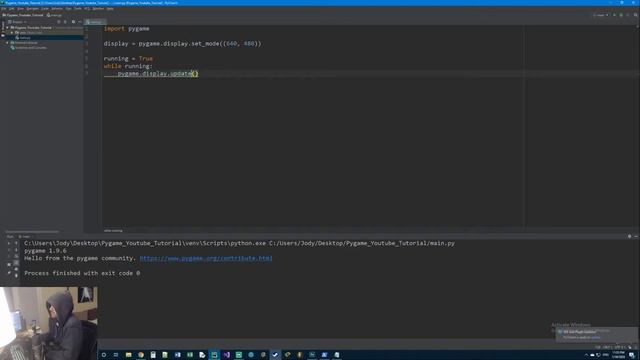Viewport: 640px width, 360px height.
Task: Click the taskbar clock
Action: coord(618,355)
